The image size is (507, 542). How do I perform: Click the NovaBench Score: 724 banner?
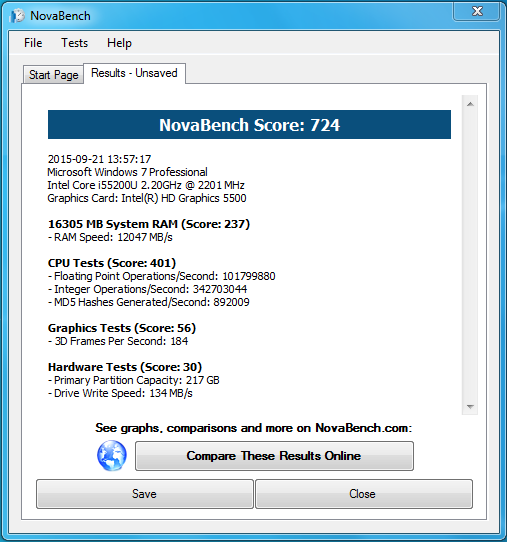(249, 125)
